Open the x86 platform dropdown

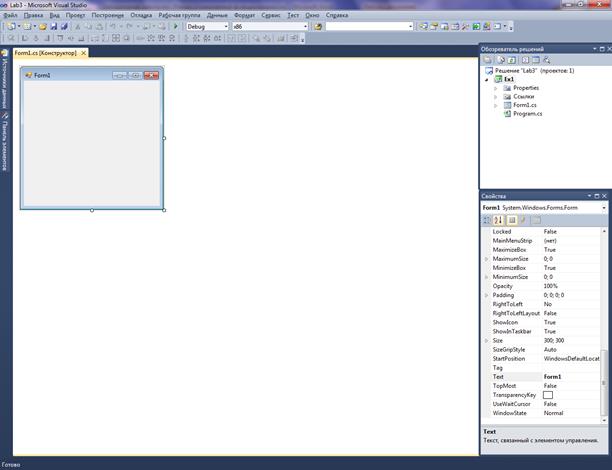coord(305,27)
